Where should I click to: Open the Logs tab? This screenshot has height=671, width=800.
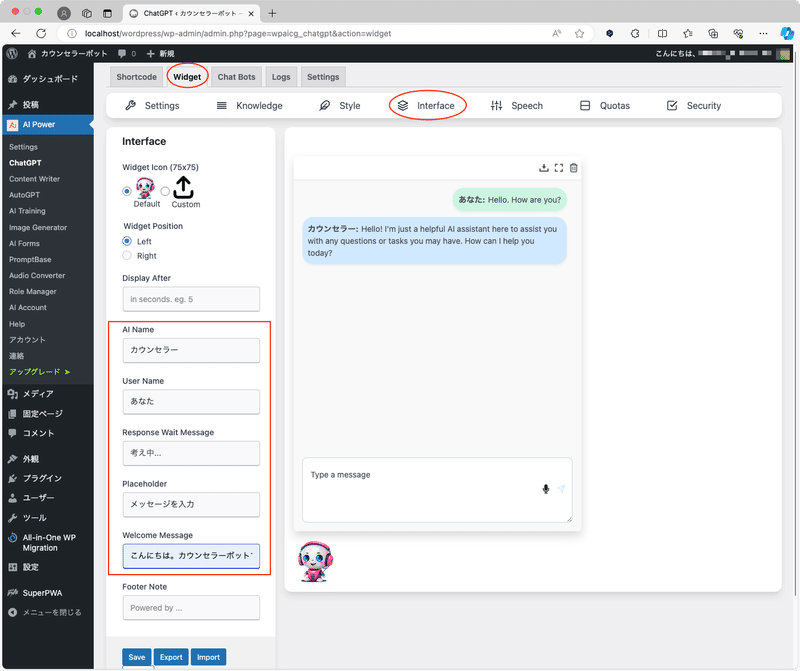[x=281, y=77]
